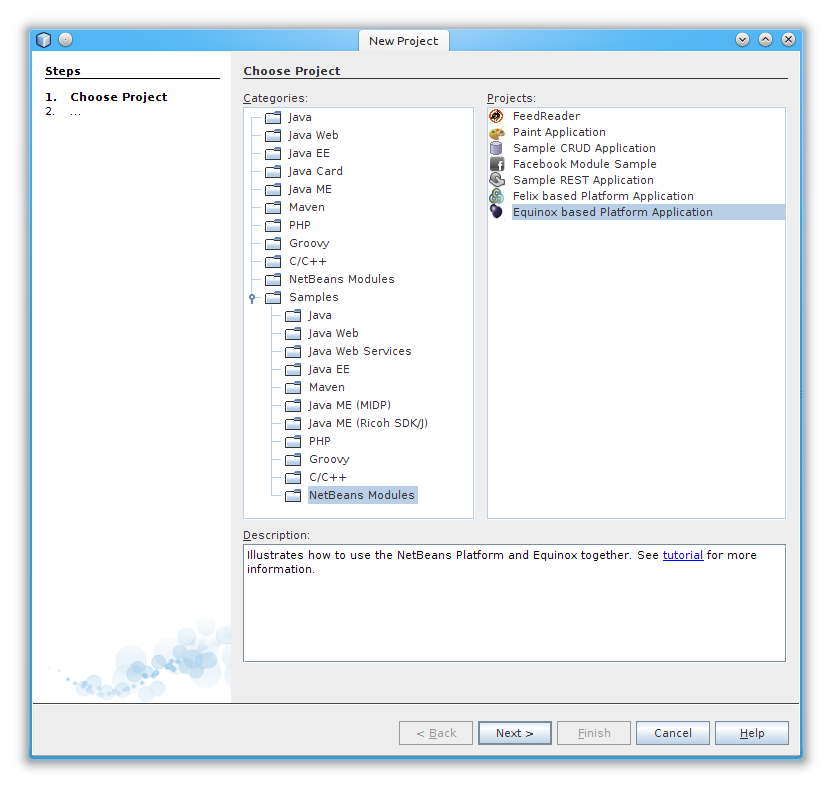Open the tutorial link in description
Viewport: 832px width, 788px height.
682,555
